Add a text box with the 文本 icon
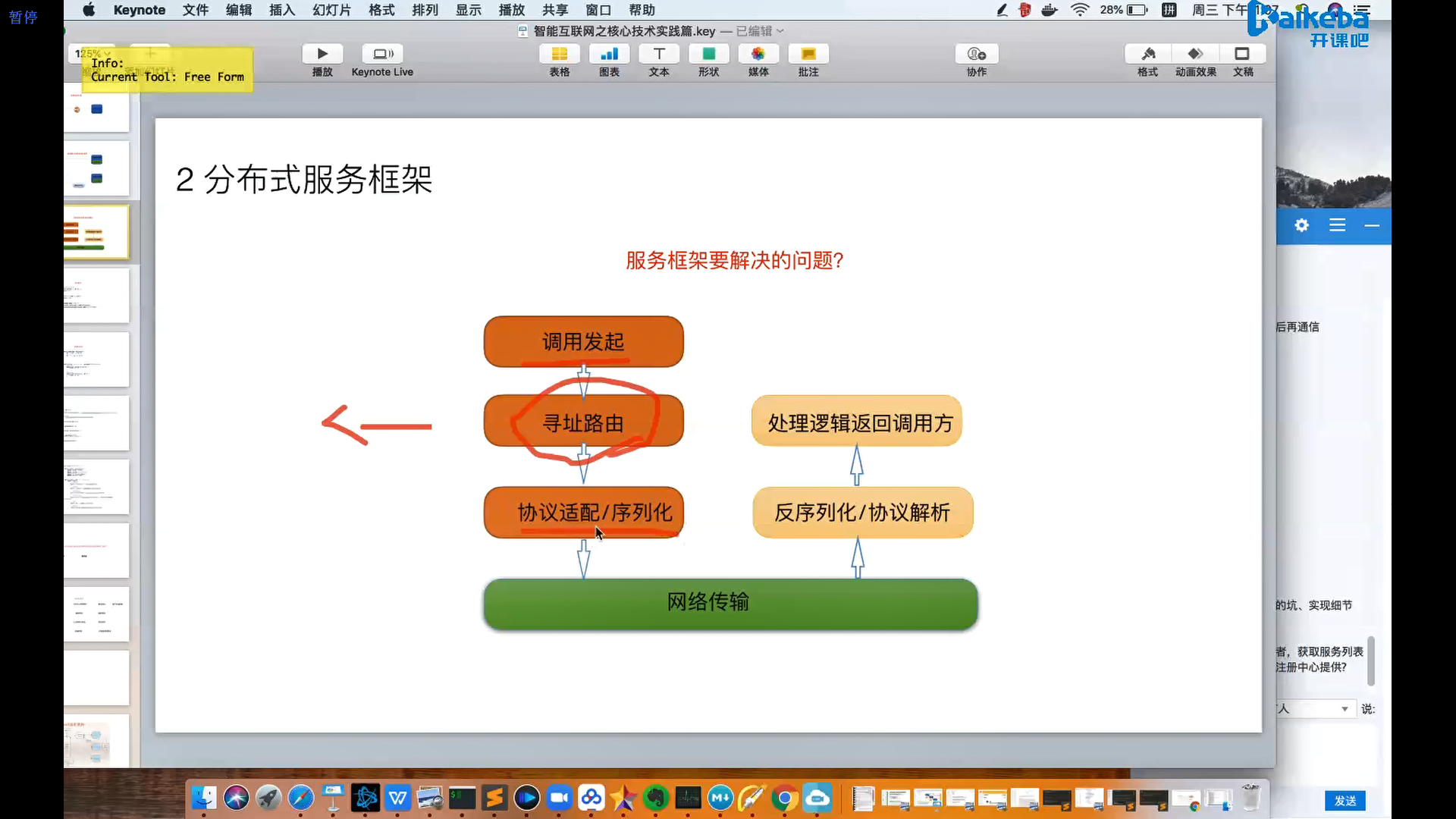This screenshot has height=819, width=1456. pyautogui.click(x=659, y=54)
